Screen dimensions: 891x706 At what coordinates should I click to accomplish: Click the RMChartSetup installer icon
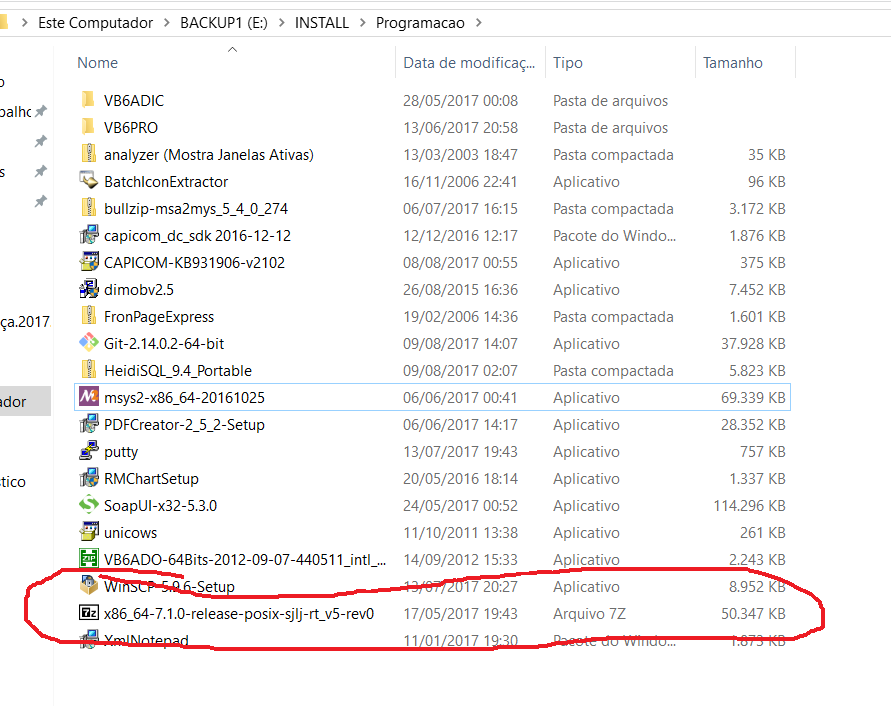tap(88, 478)
